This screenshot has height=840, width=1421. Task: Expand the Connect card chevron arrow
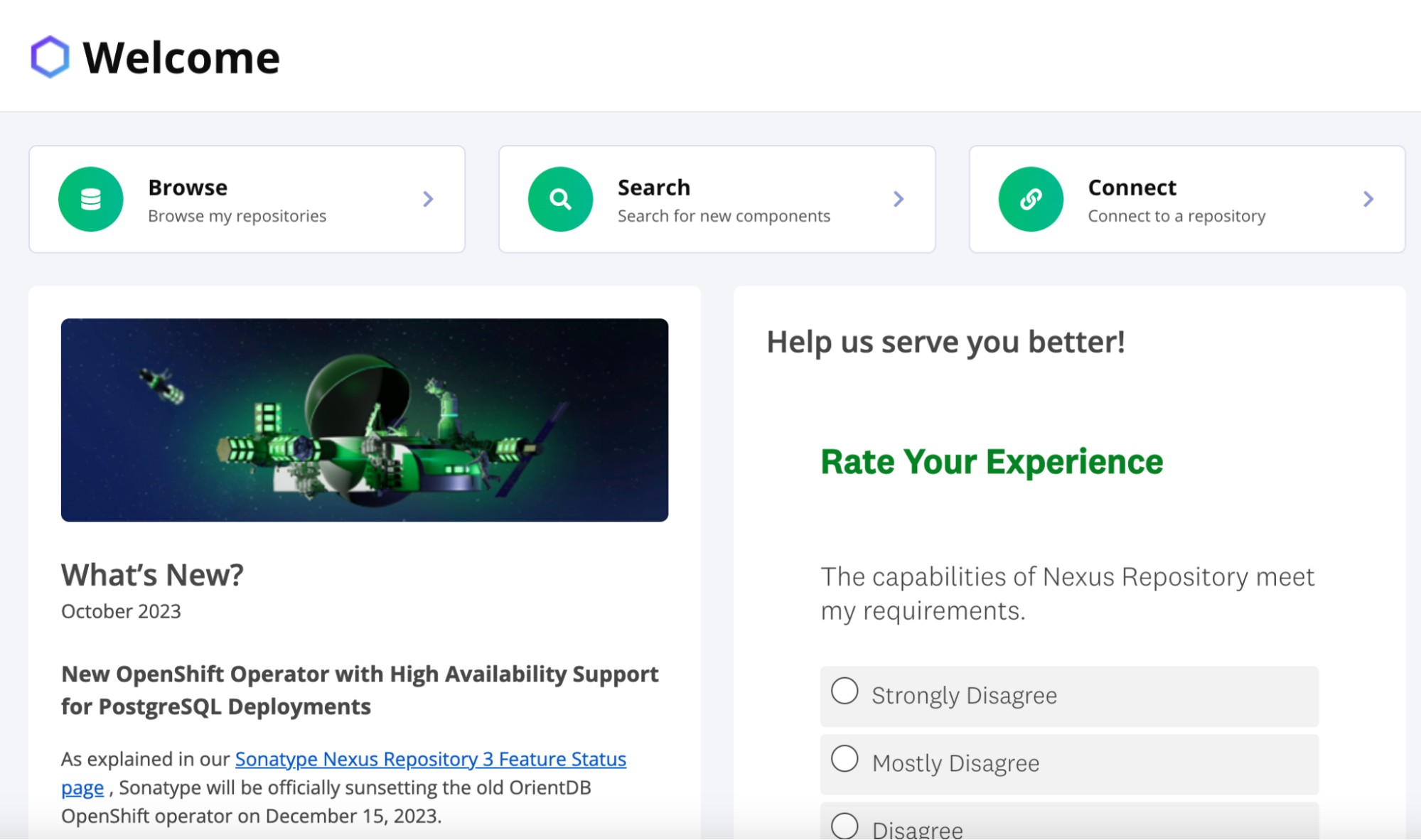[x=1368, y=199]
